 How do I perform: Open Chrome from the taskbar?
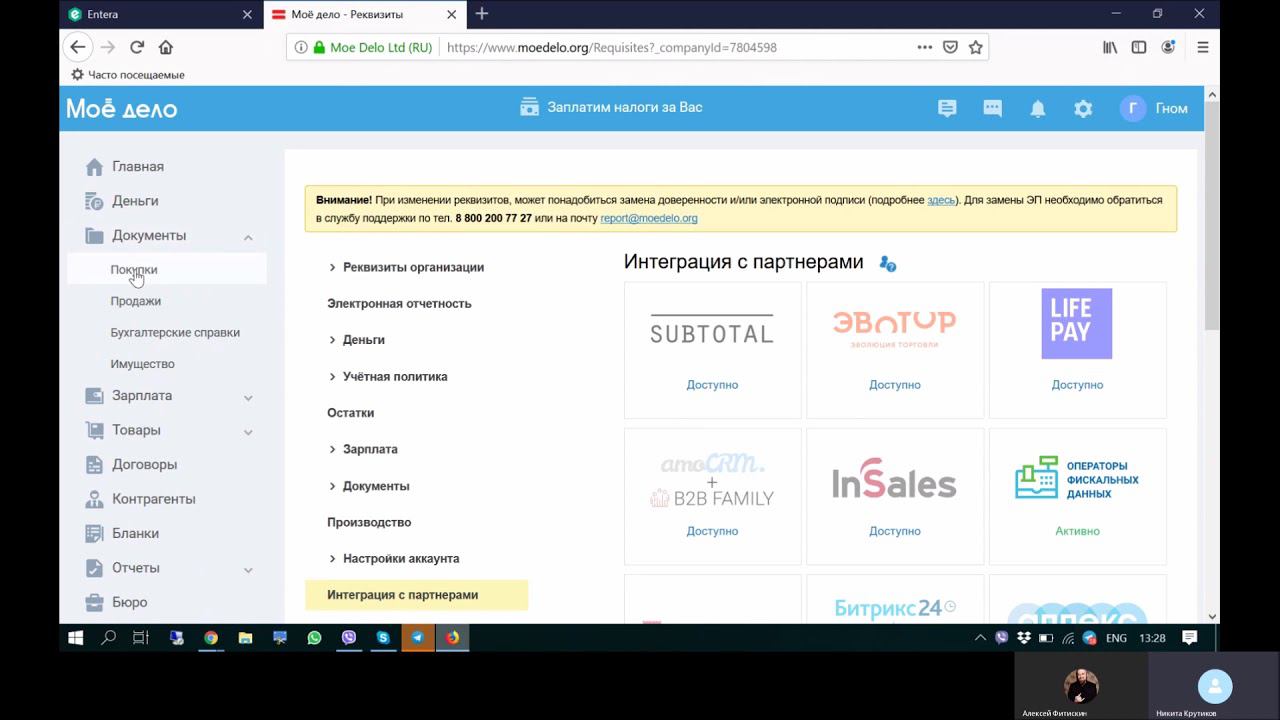(211, 637)
